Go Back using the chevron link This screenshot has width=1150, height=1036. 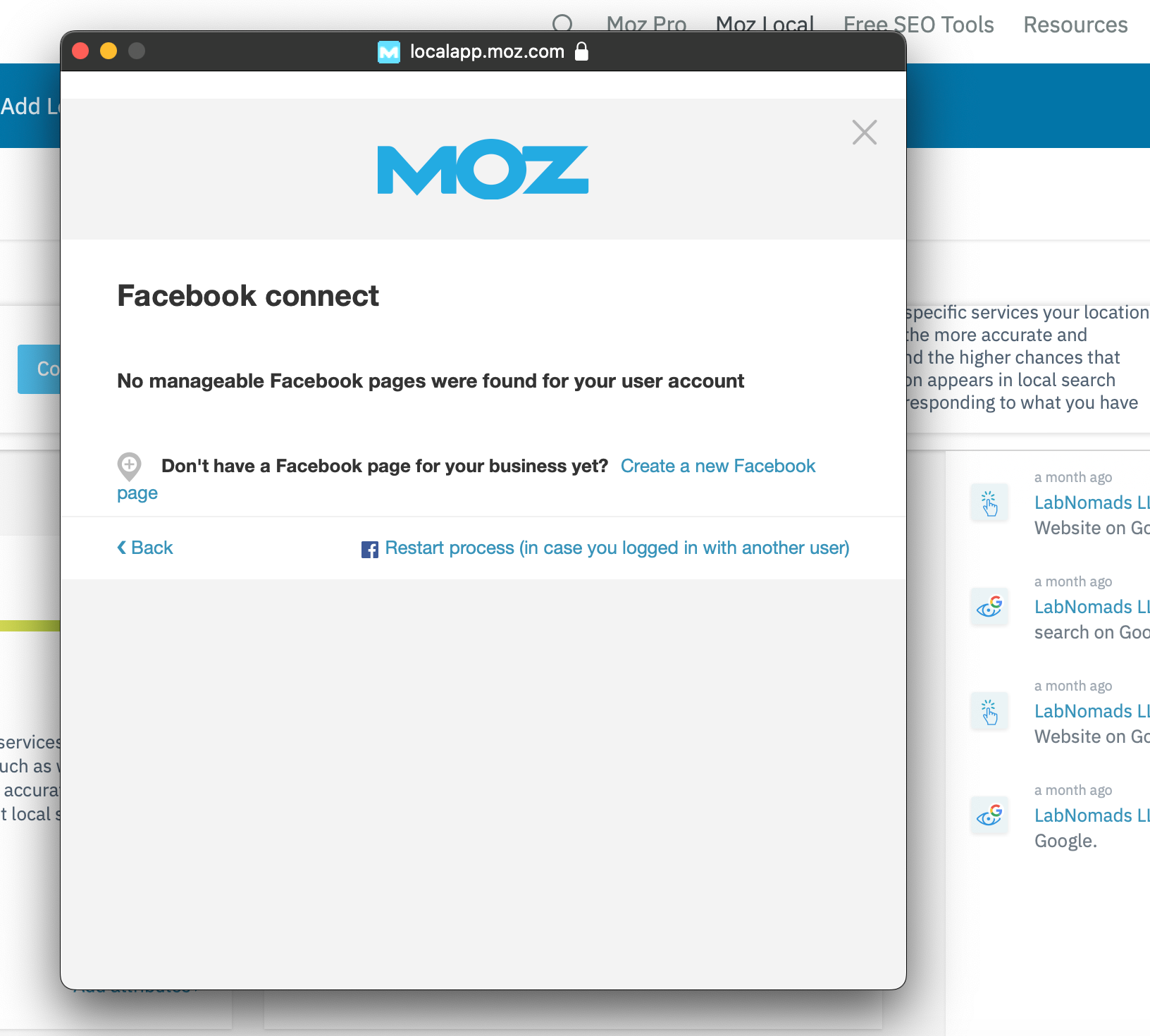click(x=145, y=548)
